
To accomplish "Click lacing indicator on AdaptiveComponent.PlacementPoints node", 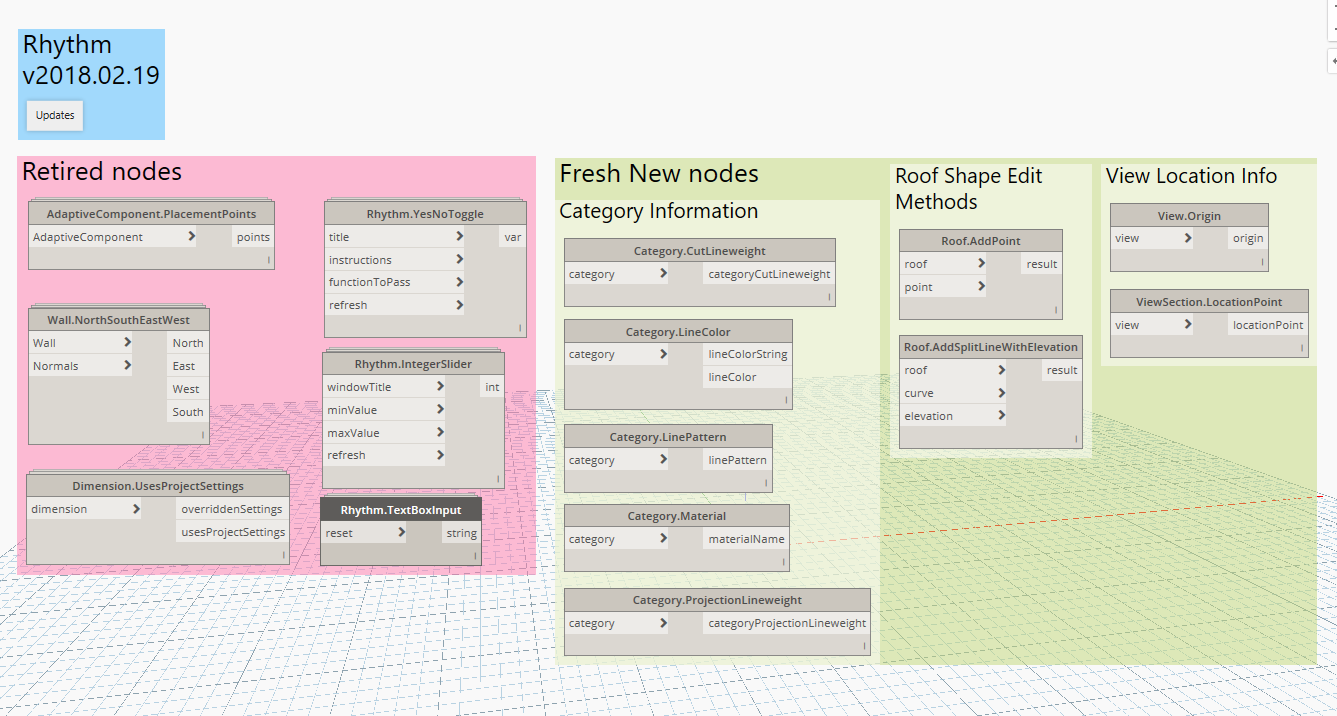I will (268, 259).
